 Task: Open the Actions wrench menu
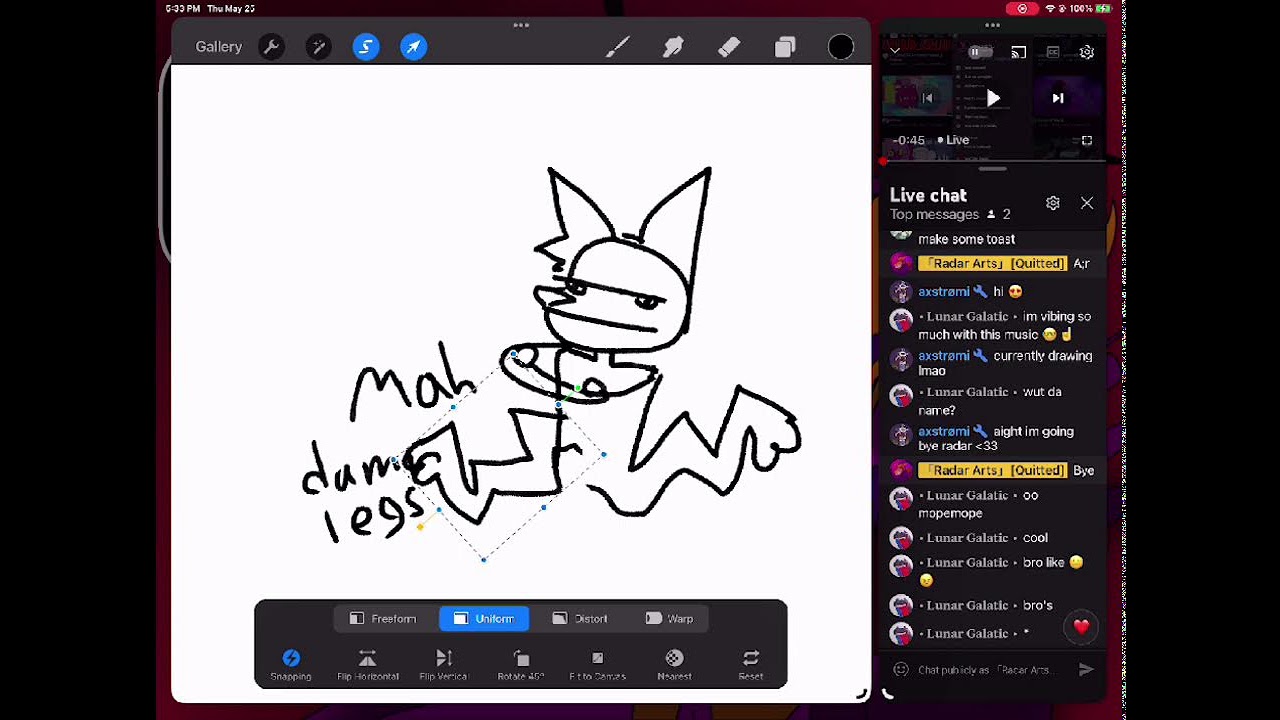point(271,47)
